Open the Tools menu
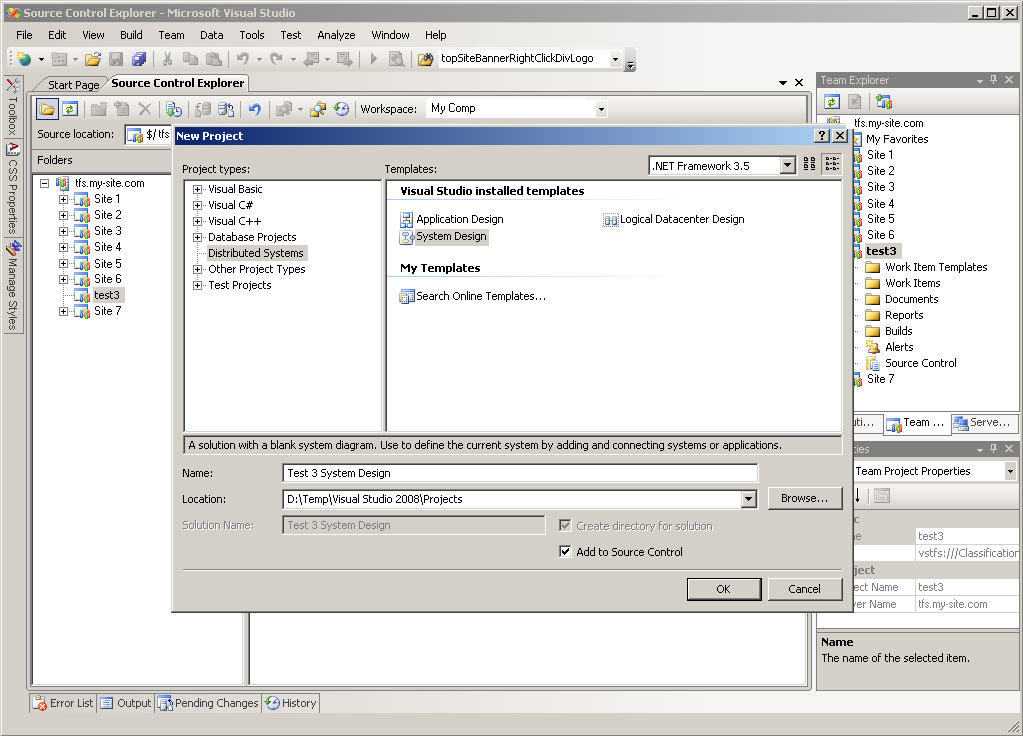Screen dimensions: 1023x736 (x=252, y=35)
